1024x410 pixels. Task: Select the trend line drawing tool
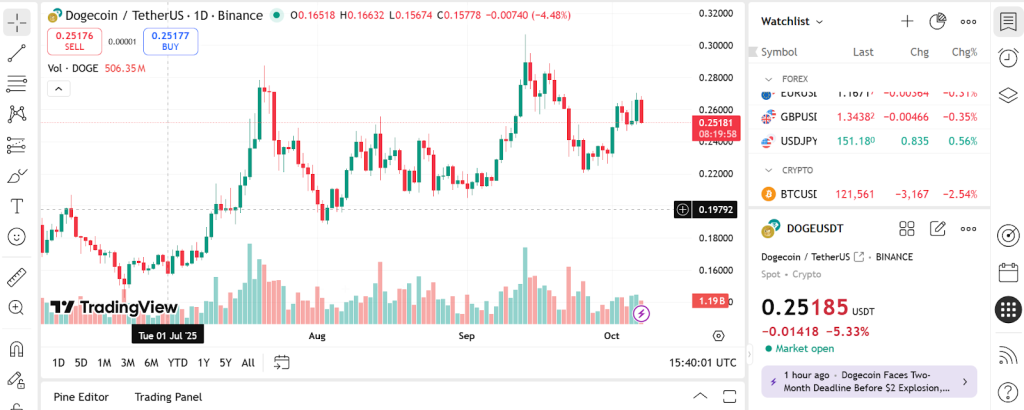click(x=17, y=52)
